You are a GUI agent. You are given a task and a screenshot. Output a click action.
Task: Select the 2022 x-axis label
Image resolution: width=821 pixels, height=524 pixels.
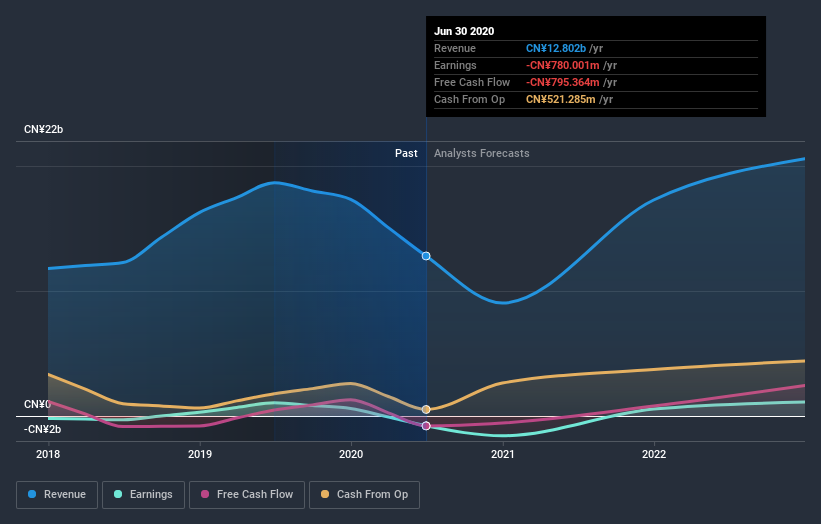[654, 454]
